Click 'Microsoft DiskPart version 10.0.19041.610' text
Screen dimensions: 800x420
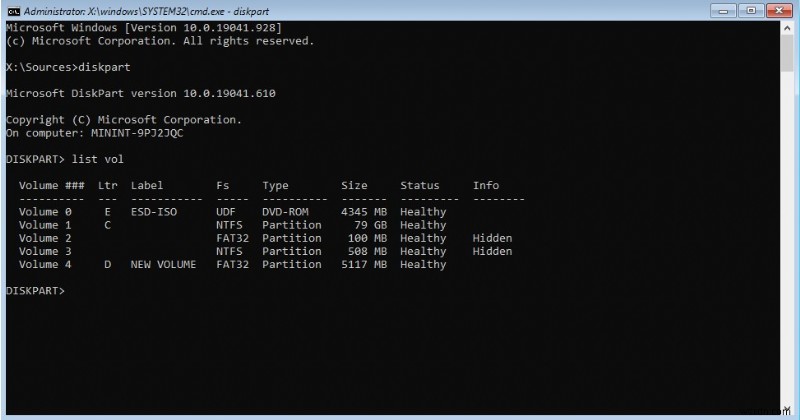coord(141,93)
